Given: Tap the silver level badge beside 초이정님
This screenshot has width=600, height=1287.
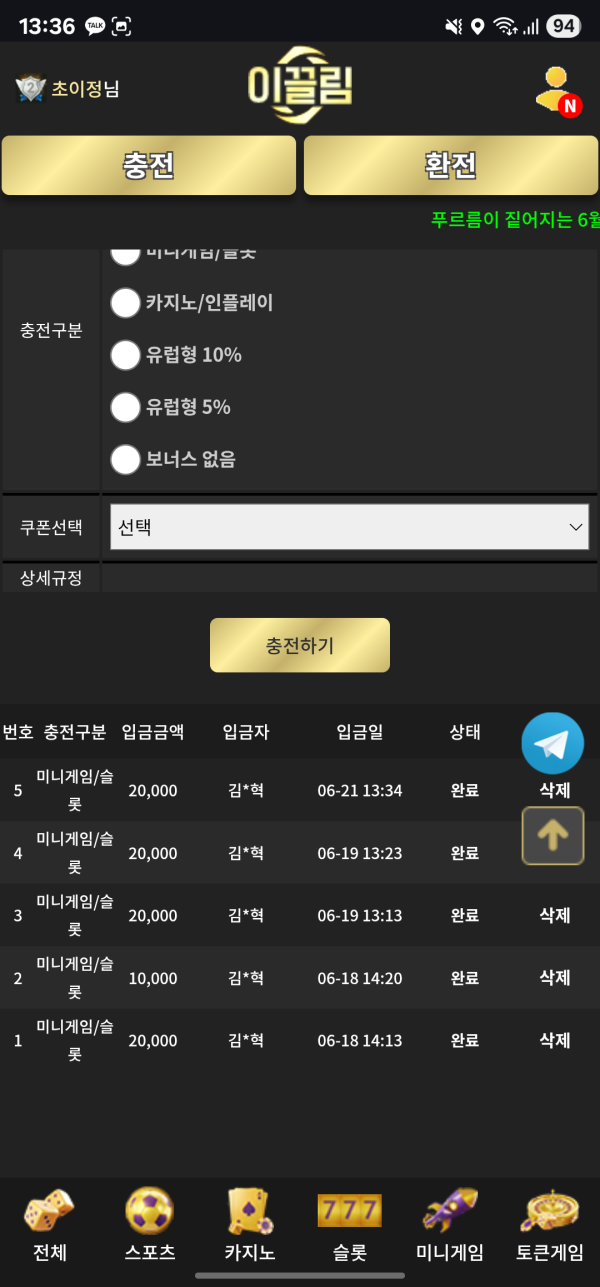Looking at the screenshot, I should pos(31,89).
